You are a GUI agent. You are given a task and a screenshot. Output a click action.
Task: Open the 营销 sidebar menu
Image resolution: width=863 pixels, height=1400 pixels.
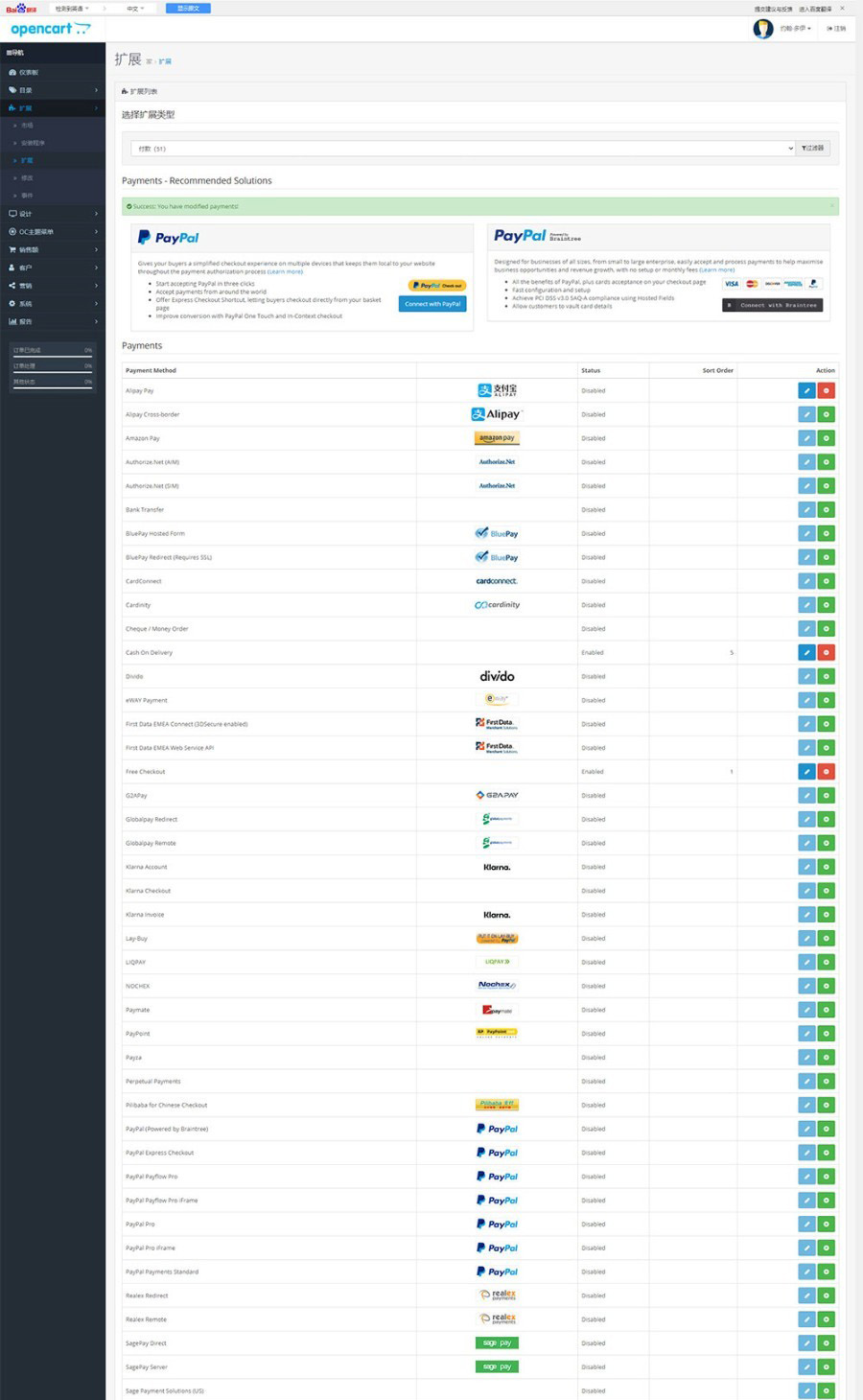[53, 286]
